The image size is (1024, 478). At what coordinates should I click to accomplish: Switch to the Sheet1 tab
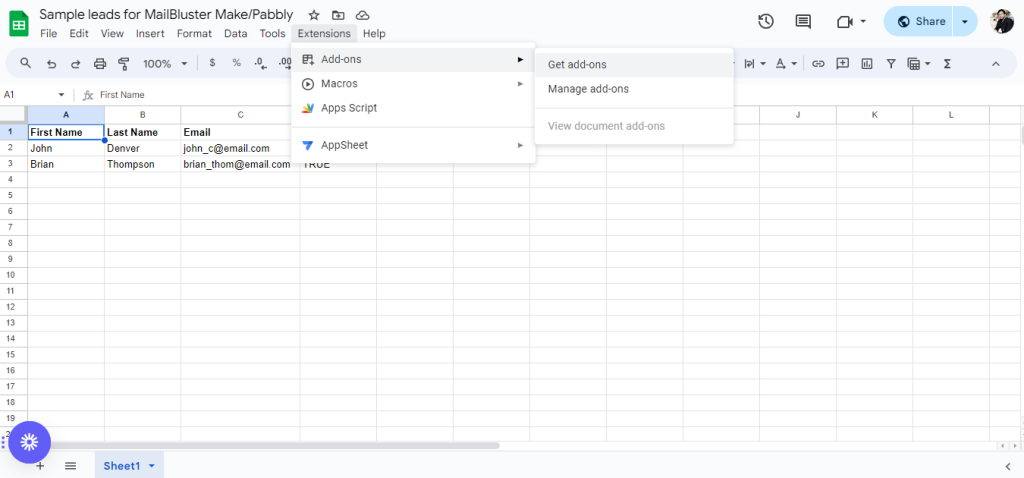(x=122, y=466)
